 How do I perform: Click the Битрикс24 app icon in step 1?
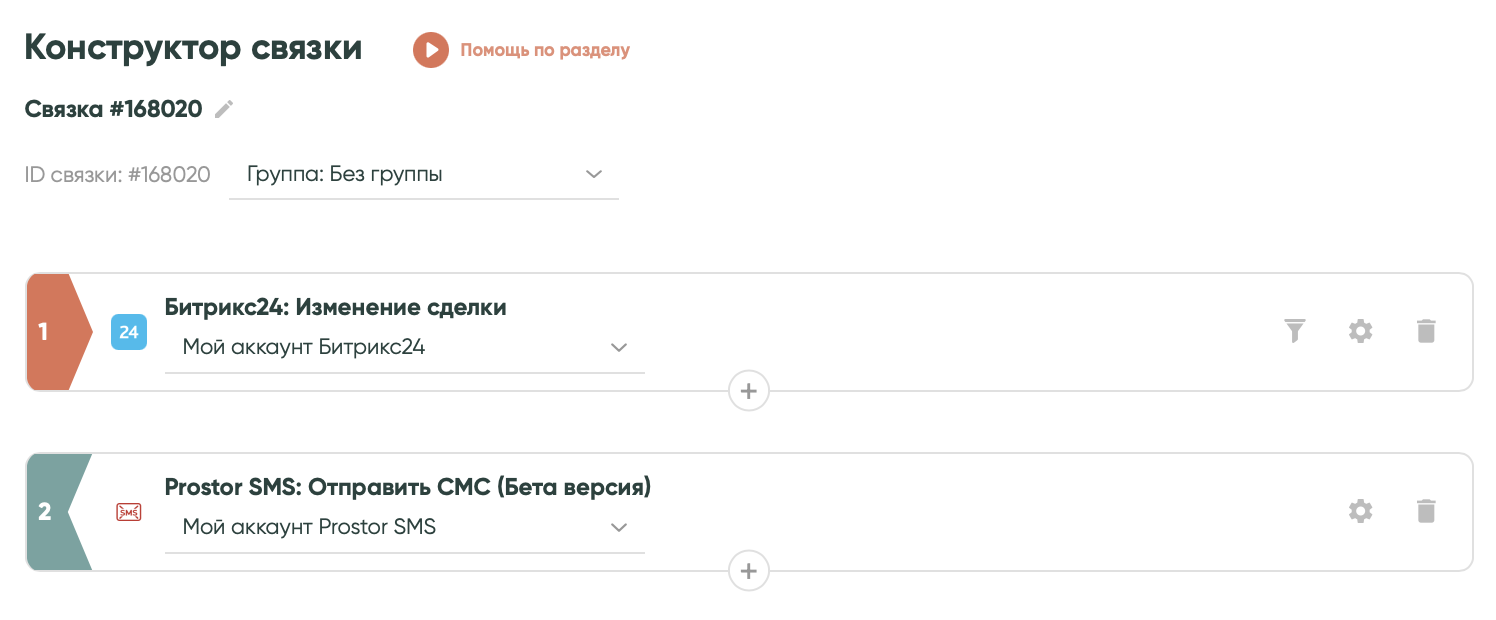click(129, 332)
